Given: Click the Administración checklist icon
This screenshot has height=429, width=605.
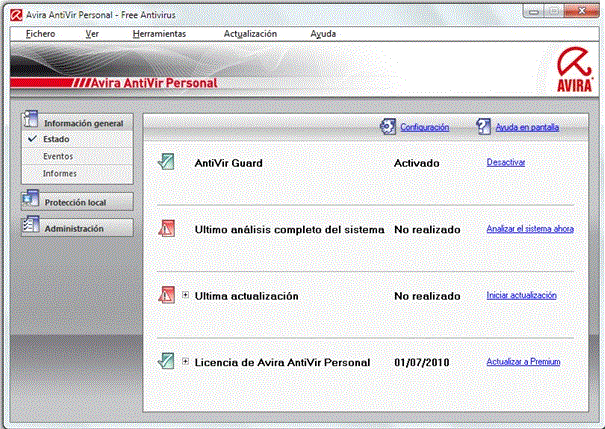Looking at the screenshot, I should (x=31, y=225).
